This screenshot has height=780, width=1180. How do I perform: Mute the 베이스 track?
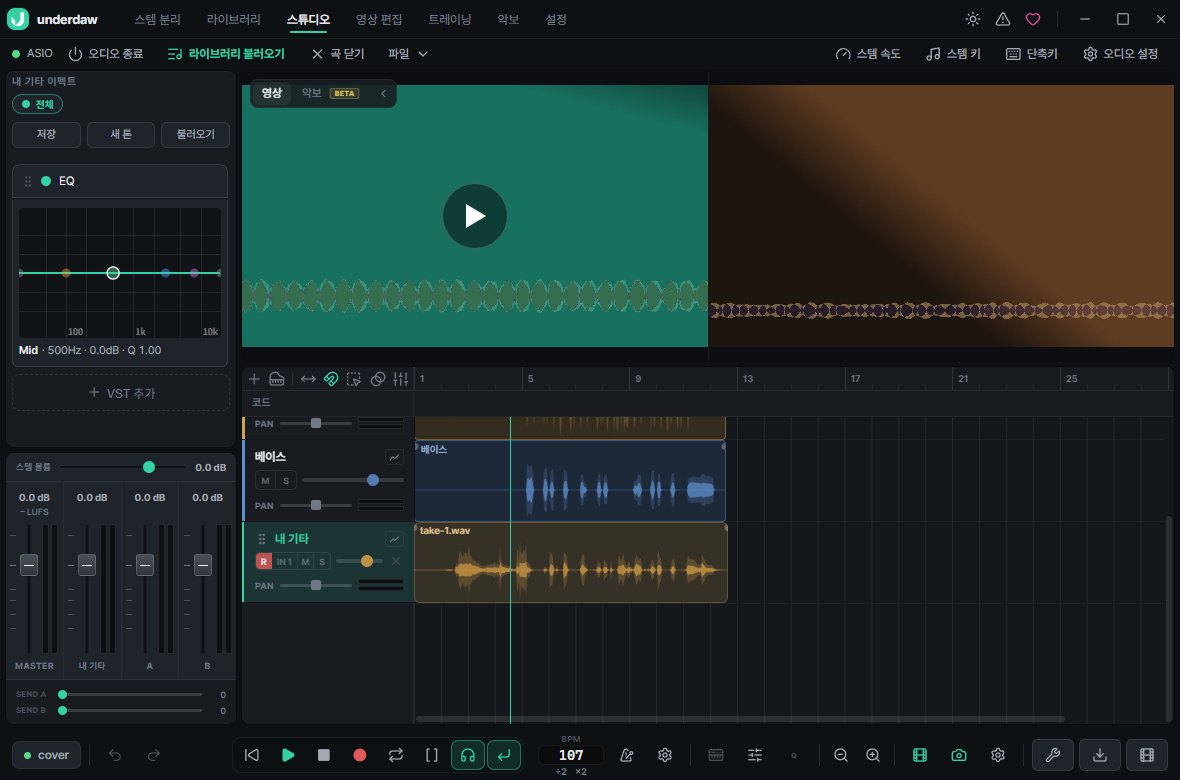point(265,480)
